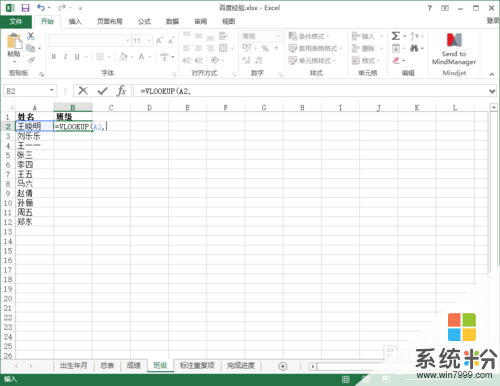This screenshot has width=500, height=386.
Task: Click the vertical scrollbar up arrow
Action: [x=494, y=108]
